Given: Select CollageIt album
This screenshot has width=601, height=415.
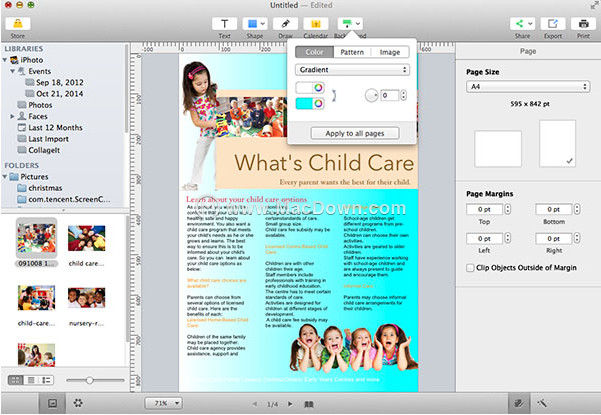Looking at the screenshot, I should click(x=39, y=150).
